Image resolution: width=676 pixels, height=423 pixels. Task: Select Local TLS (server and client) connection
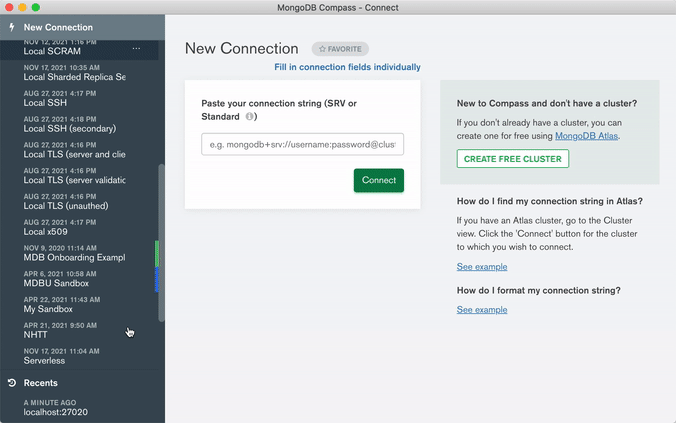coord(79,150)
